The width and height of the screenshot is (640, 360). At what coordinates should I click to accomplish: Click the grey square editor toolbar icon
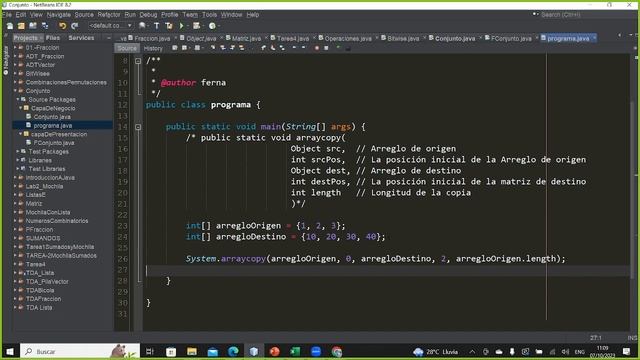[x=326, y=48]
